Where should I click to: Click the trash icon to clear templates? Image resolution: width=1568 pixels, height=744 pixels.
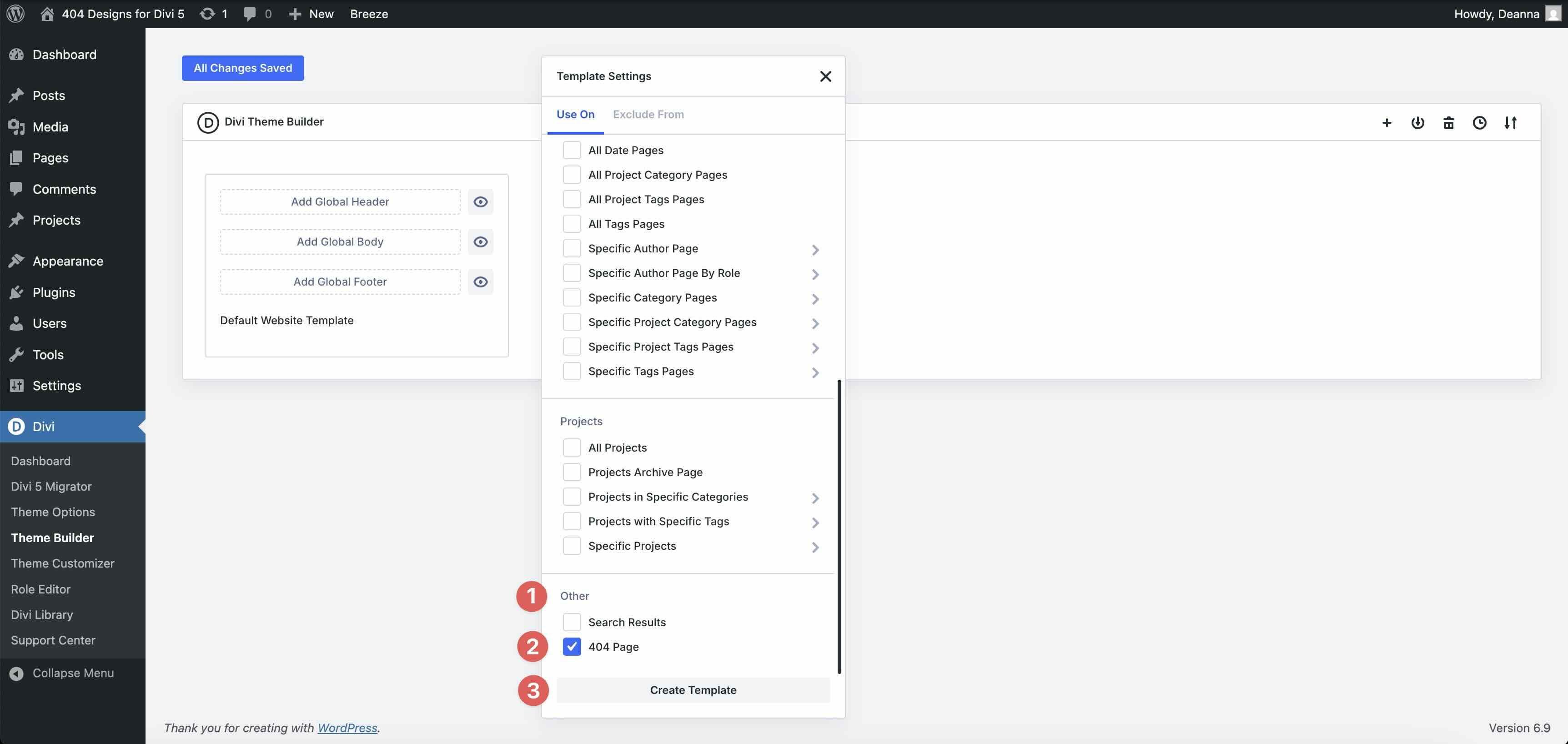pos(1449,122)
